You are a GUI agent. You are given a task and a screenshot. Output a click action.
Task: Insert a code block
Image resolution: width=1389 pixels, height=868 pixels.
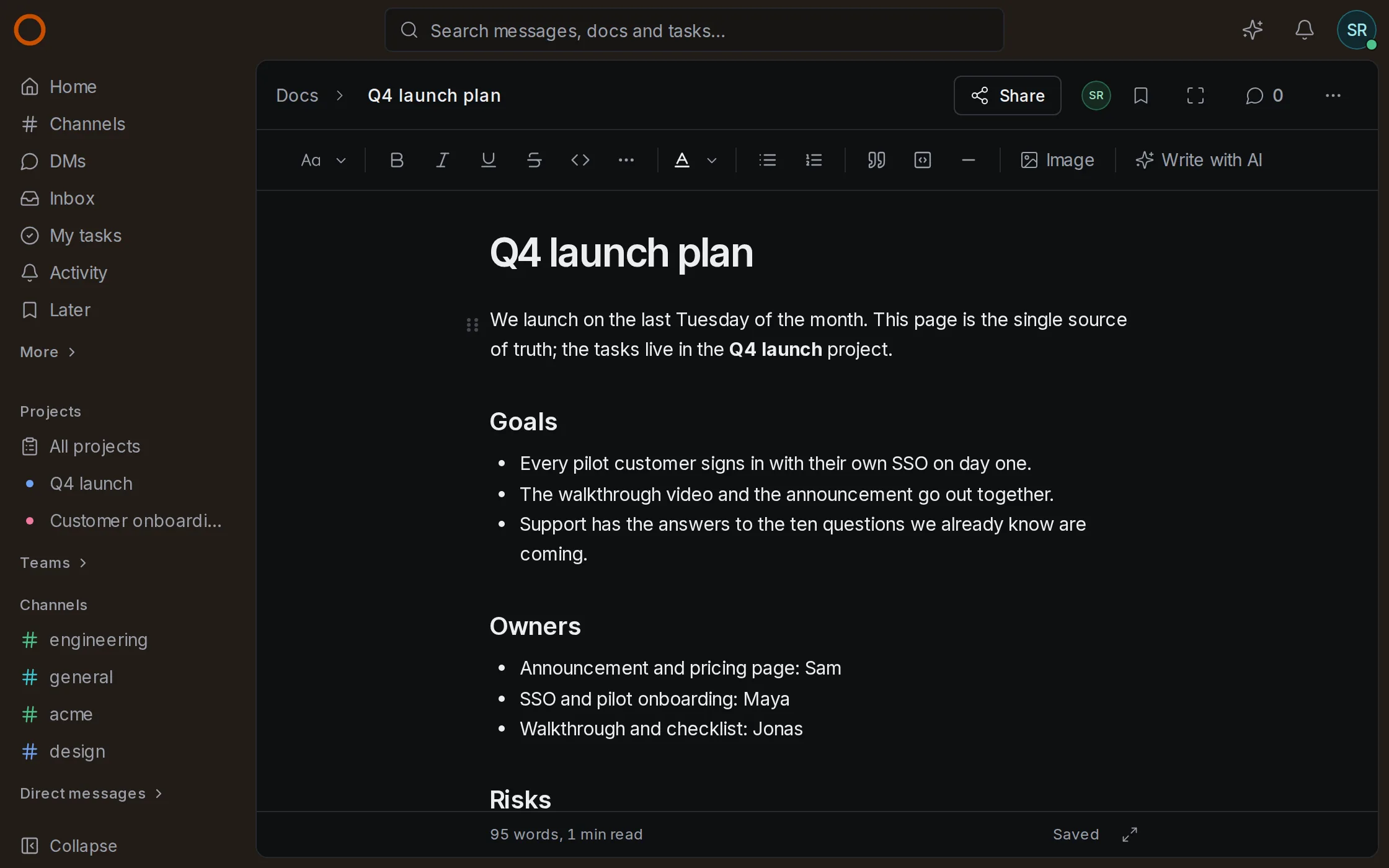(923, 160)
